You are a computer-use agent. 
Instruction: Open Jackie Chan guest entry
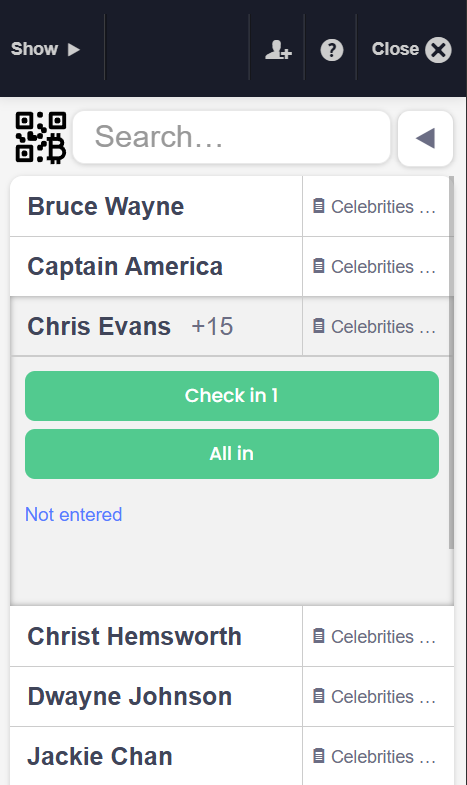[156, 756]
